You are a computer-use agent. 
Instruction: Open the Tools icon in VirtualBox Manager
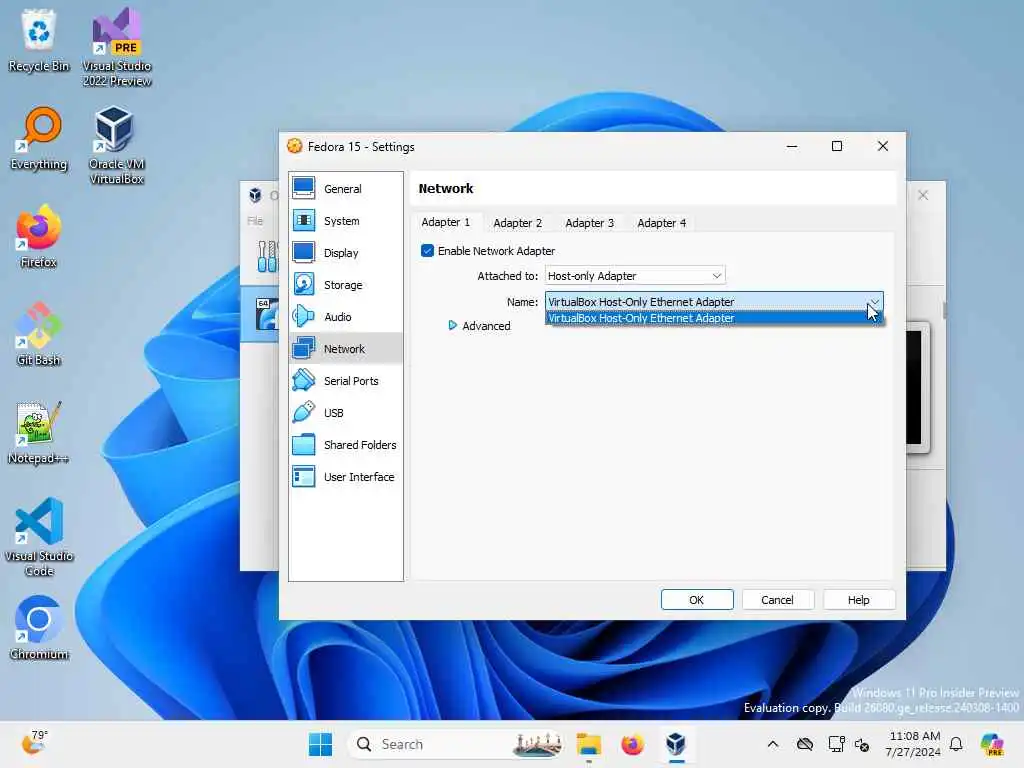pyautogui.click(x=267, y=256)
